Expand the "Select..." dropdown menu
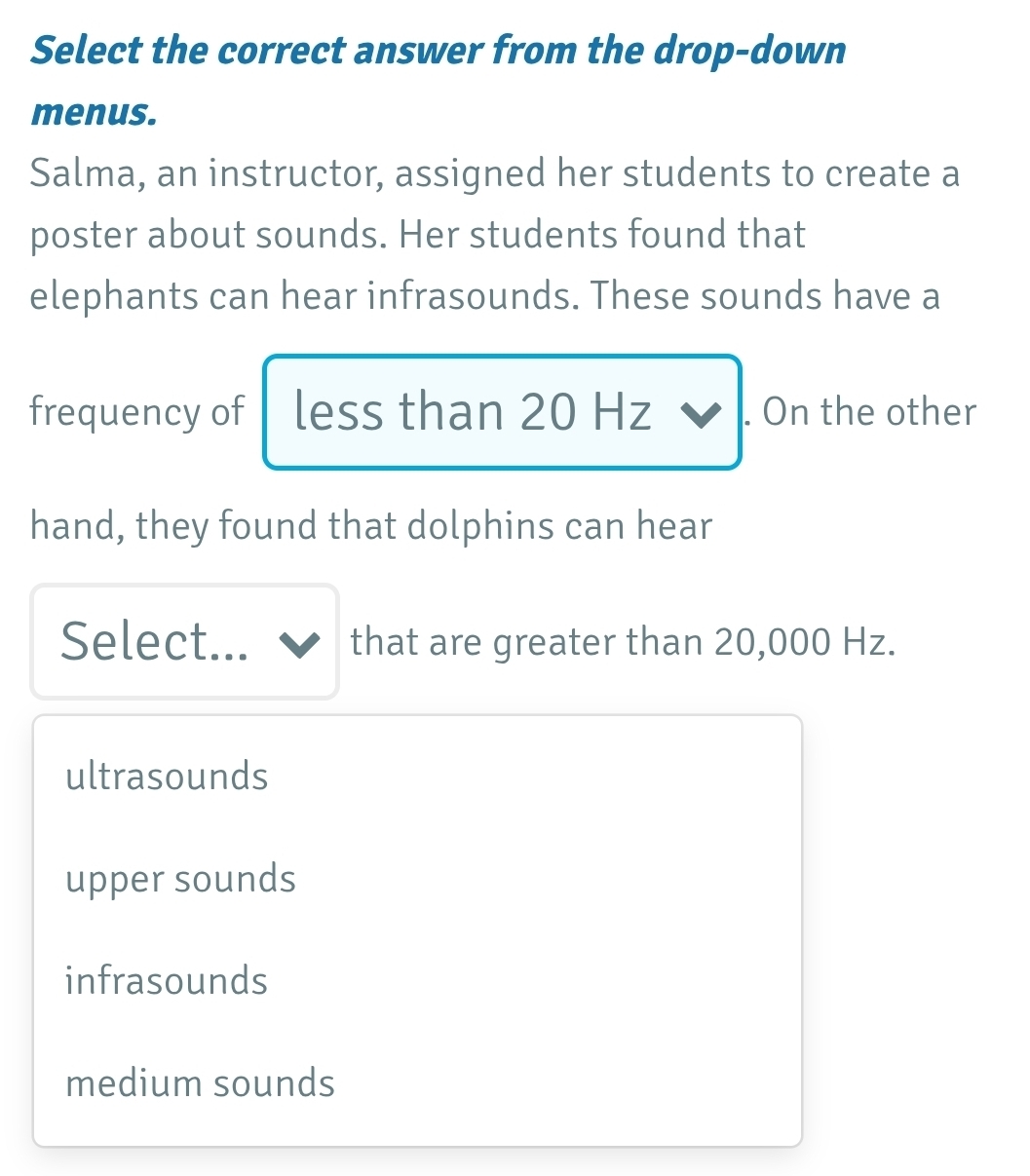This screenshot has height=1176, width=1030. tap(185, 642)
